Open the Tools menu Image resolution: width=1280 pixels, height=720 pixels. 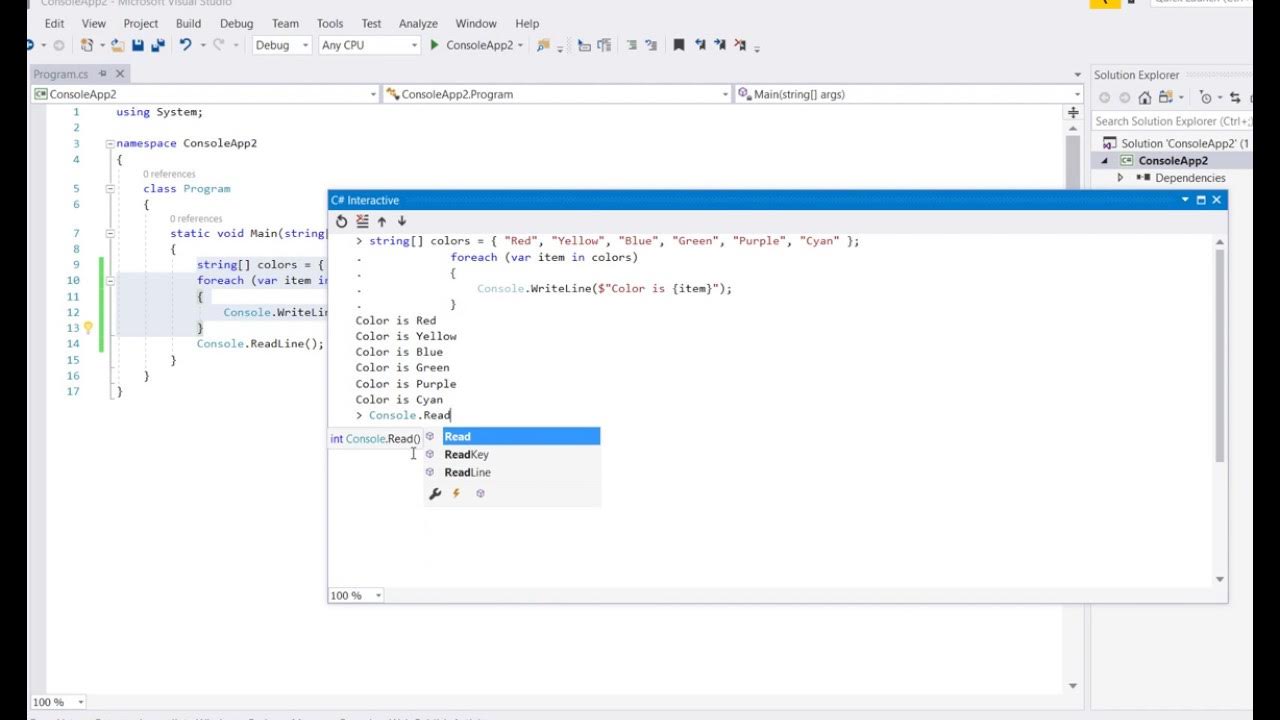tap(330, 23)
